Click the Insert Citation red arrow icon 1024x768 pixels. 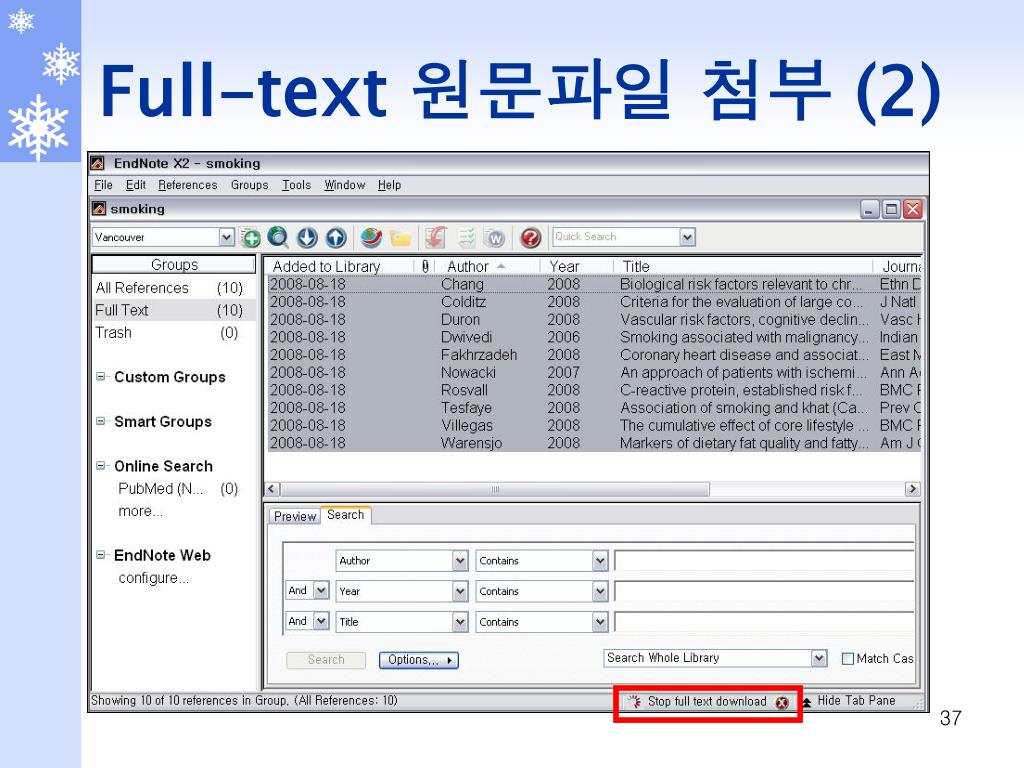(x=436, y=238)
